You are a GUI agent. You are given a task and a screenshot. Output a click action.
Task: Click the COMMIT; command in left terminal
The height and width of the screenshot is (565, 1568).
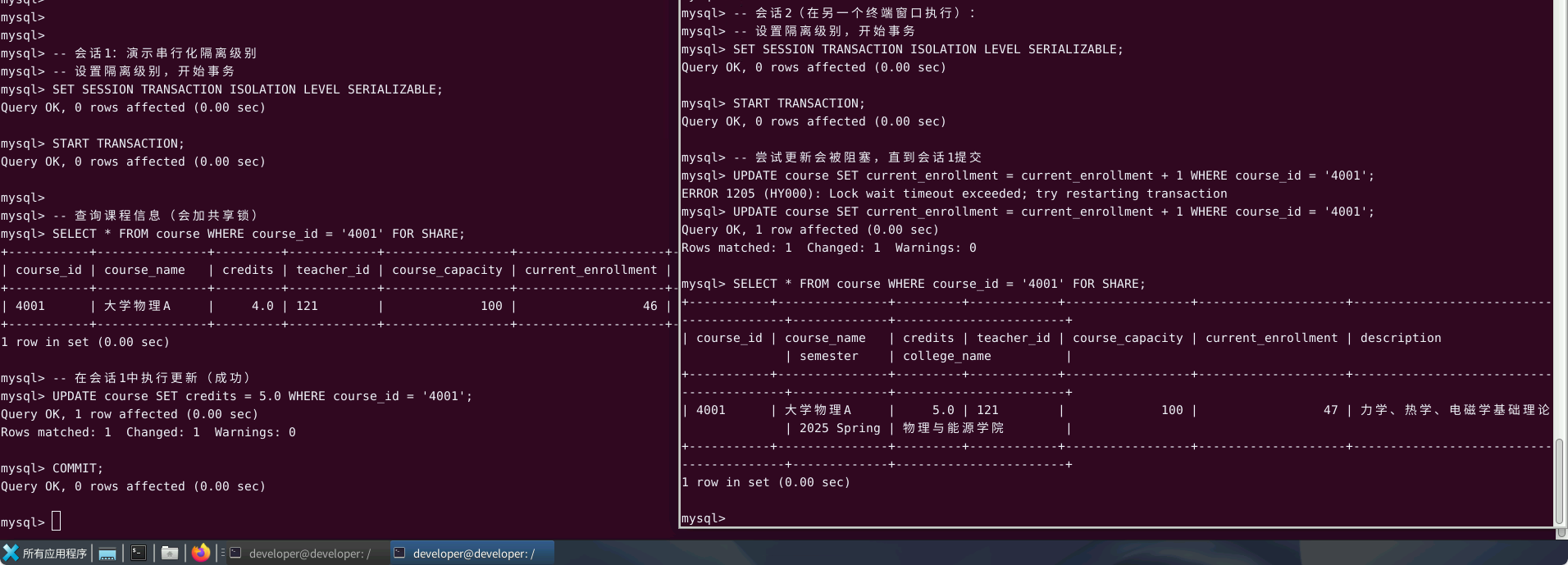point(78,468)
